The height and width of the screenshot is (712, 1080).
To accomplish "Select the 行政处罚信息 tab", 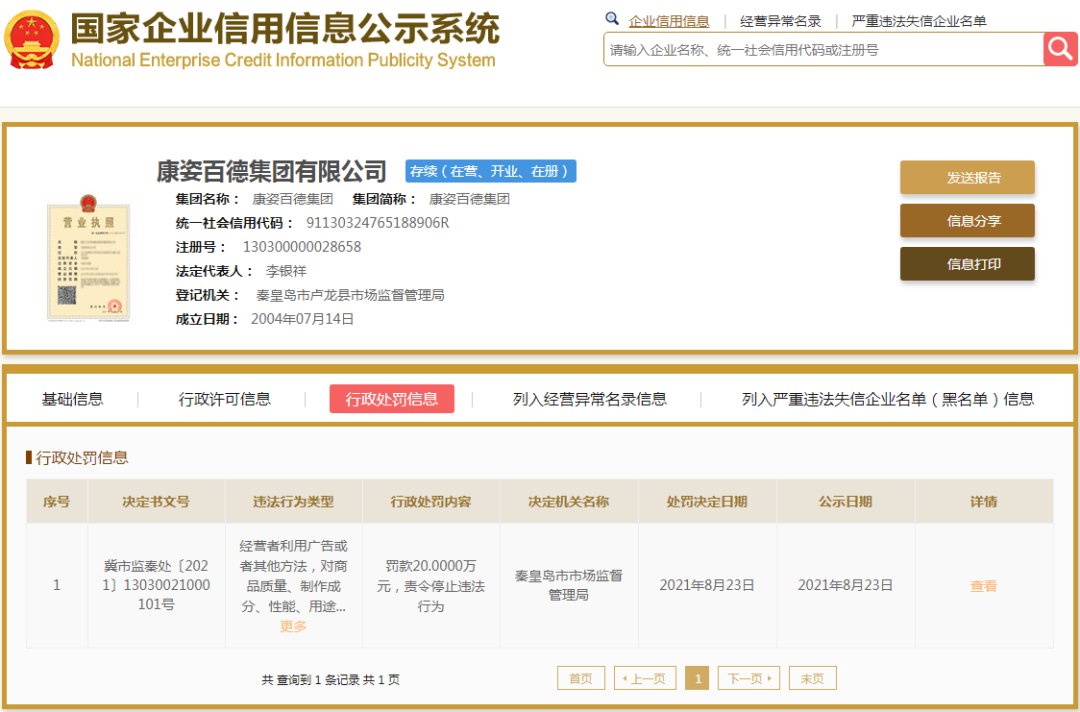I will pos(392,399).
